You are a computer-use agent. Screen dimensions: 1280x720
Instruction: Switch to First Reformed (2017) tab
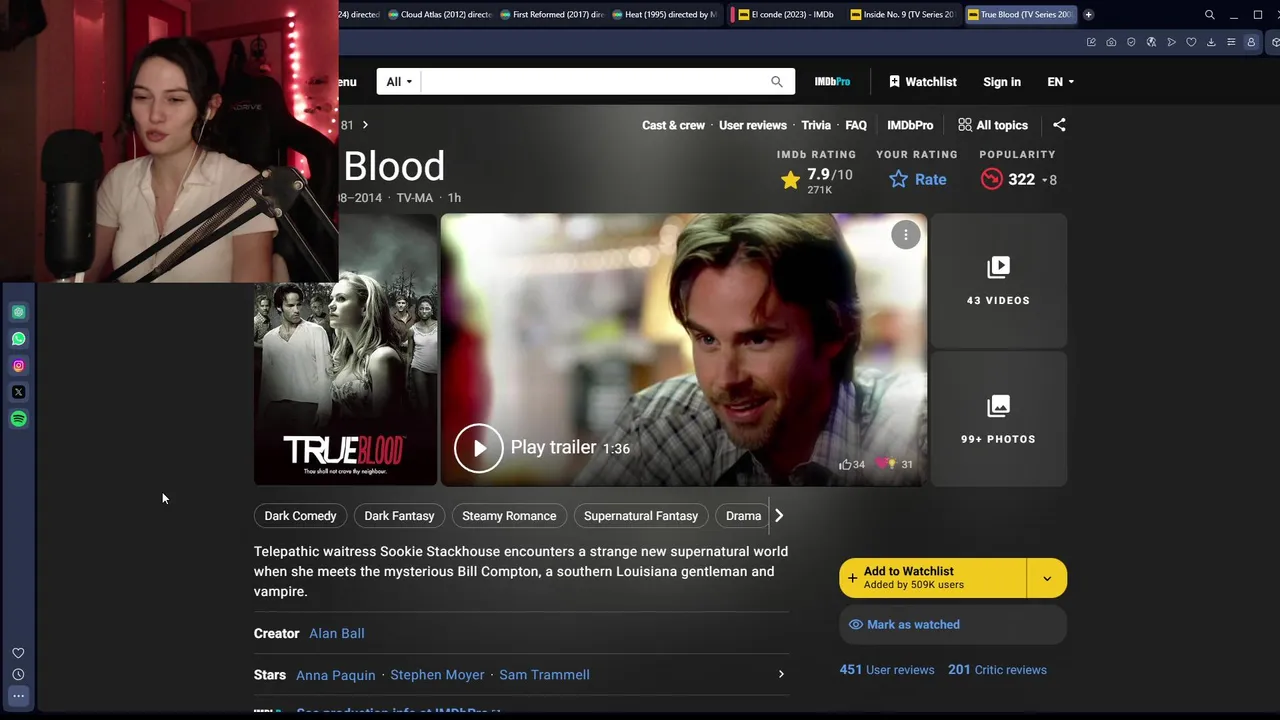click(x=552, y=15)
